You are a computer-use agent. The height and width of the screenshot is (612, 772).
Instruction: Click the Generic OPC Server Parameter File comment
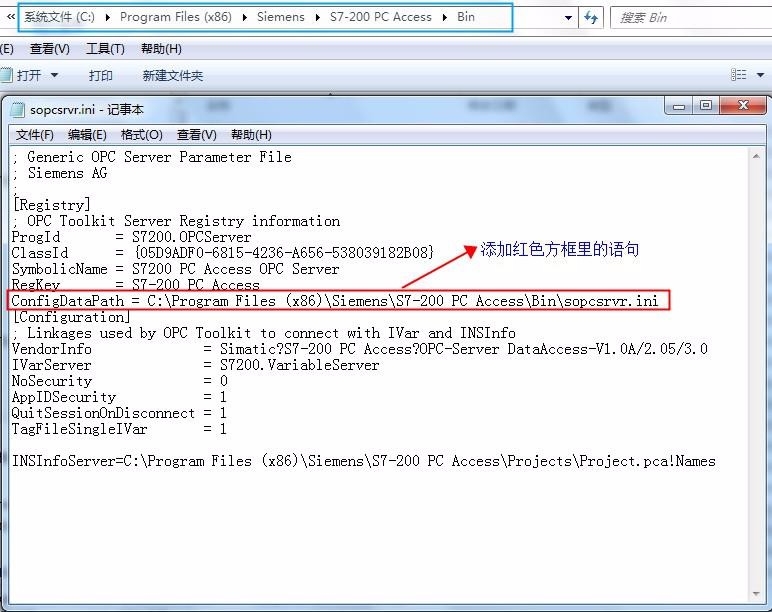(152, 157)
